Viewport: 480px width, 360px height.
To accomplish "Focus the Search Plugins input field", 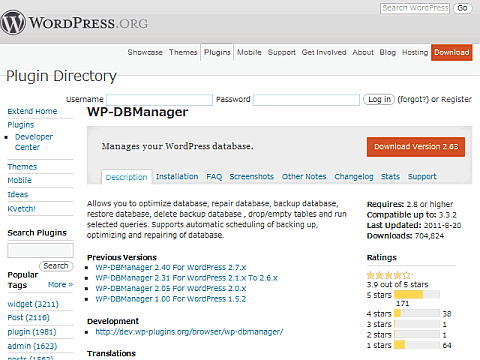I will point(40,251).
